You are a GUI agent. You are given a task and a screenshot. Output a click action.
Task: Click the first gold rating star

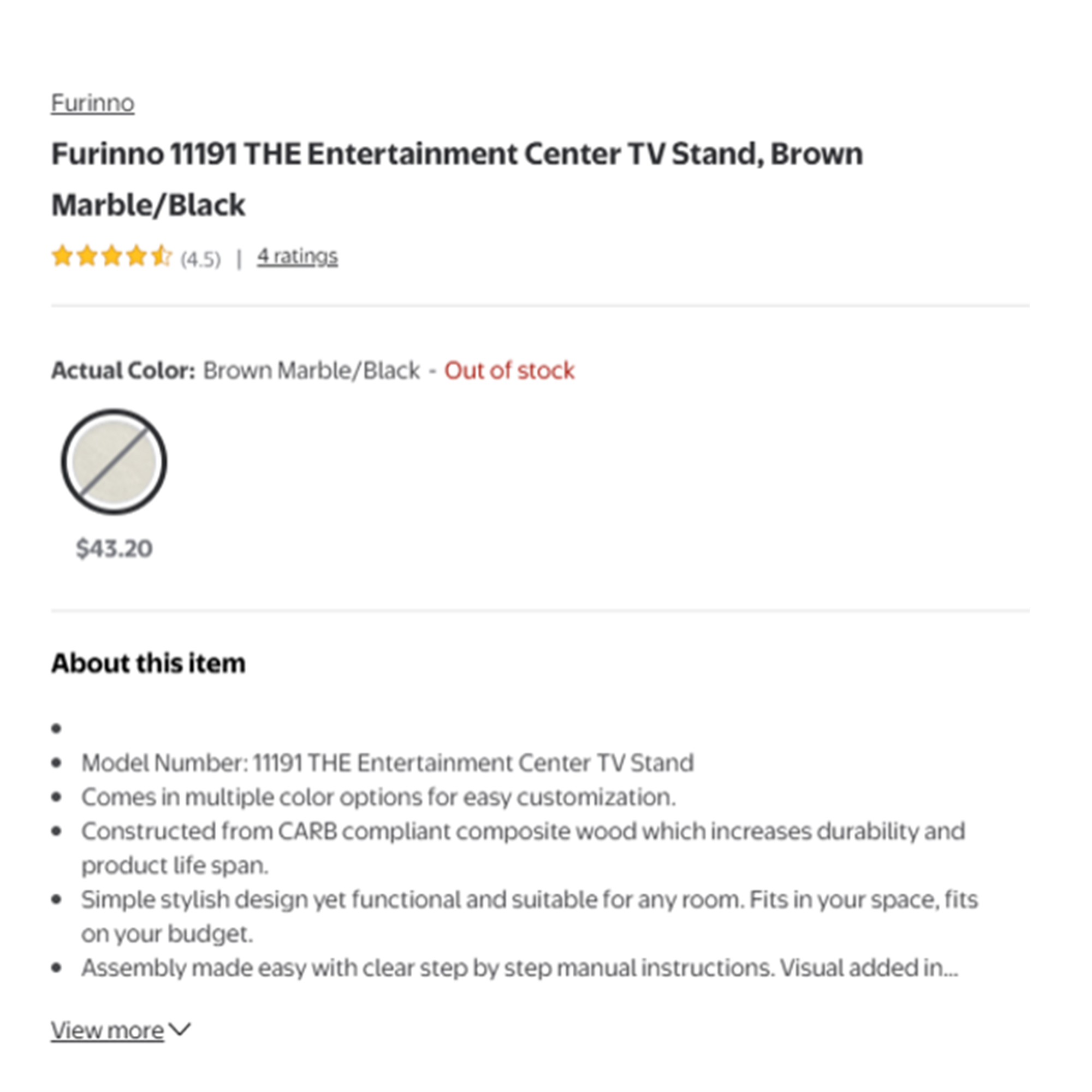point(62,256)
